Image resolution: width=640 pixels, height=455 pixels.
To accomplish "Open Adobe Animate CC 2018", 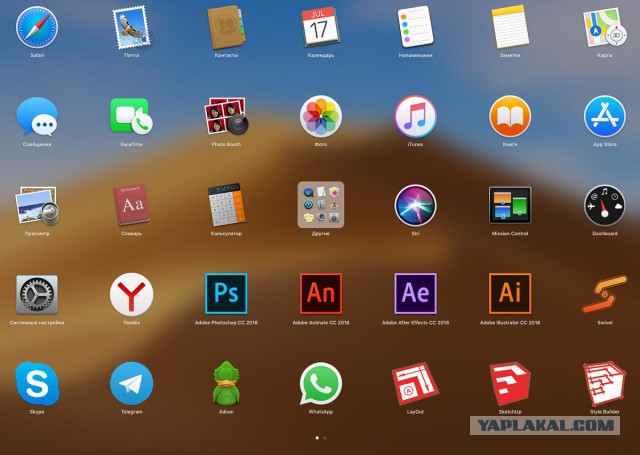I will coord(321,294).
